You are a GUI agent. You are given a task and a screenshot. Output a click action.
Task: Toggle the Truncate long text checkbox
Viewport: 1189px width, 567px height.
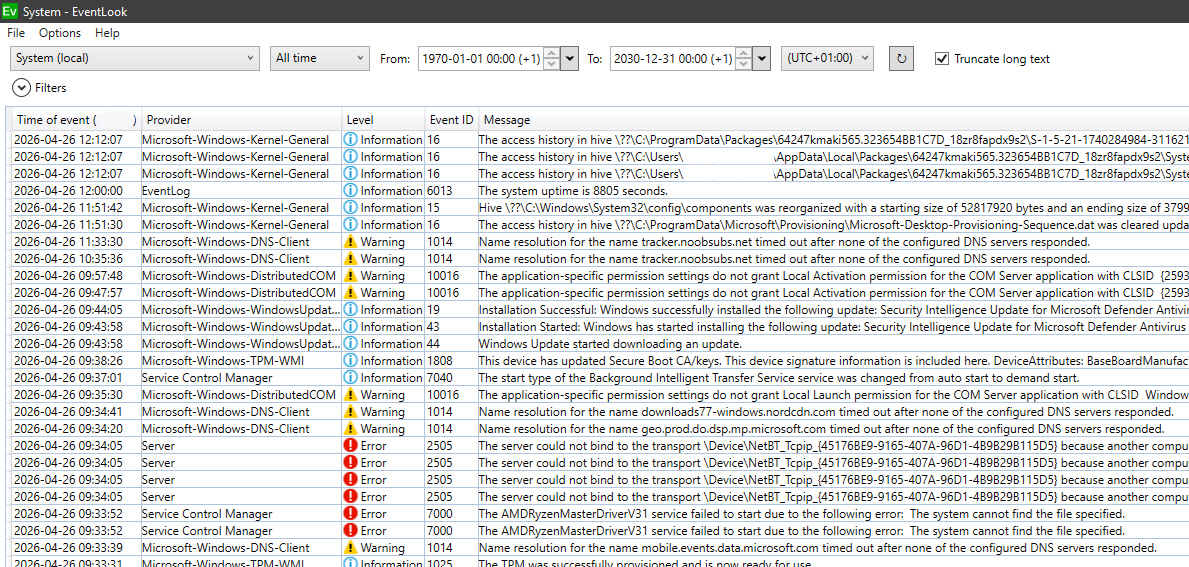[x=942, y=58]
